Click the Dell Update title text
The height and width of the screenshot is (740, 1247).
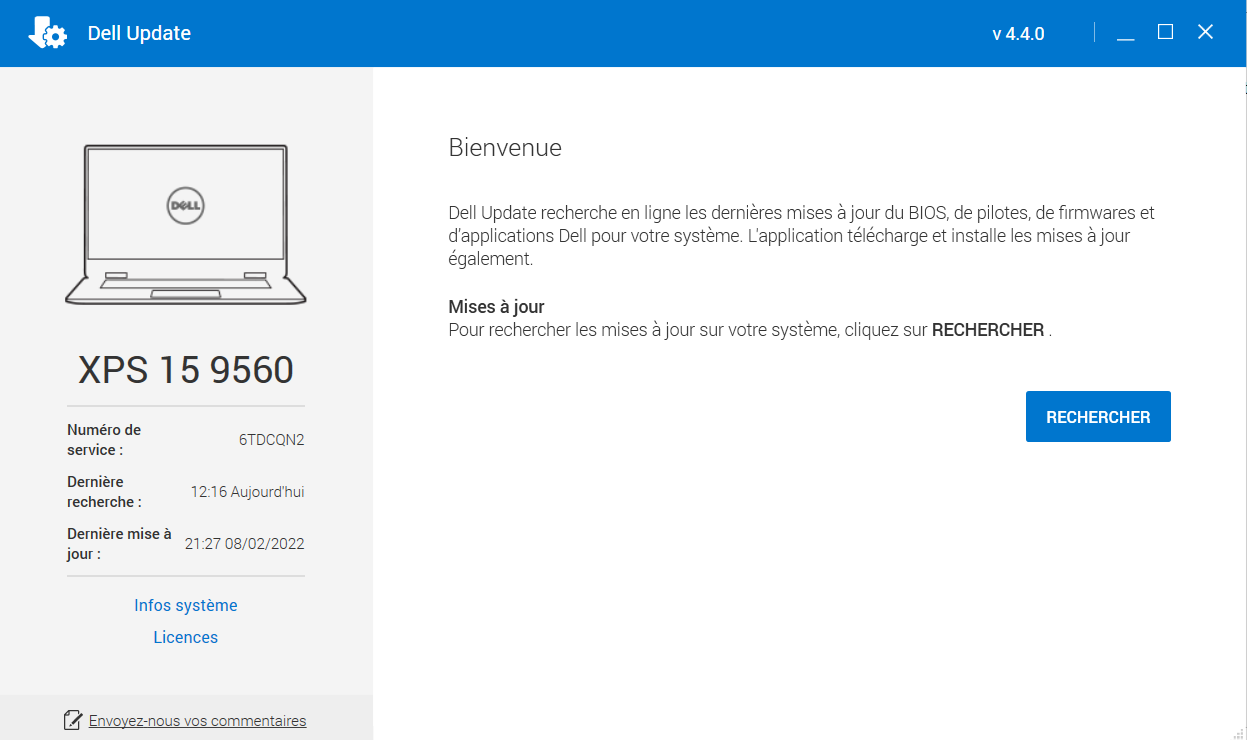point(139,33)
